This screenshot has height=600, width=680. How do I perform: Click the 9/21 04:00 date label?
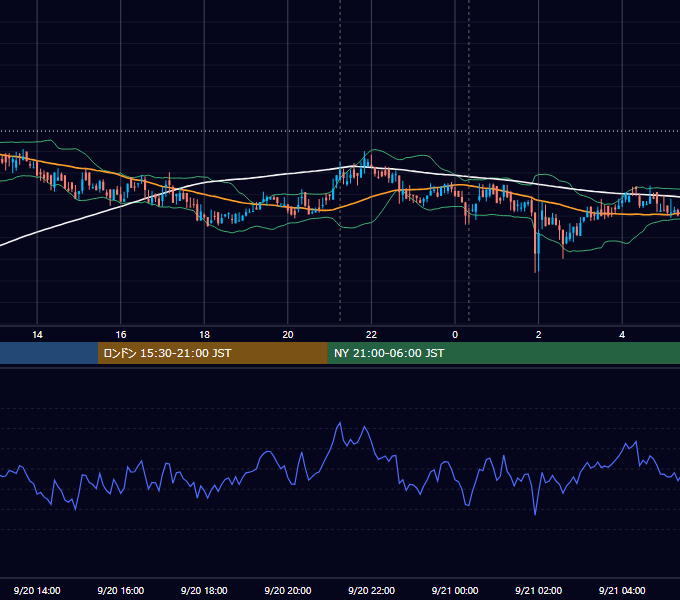pos(622,590)
